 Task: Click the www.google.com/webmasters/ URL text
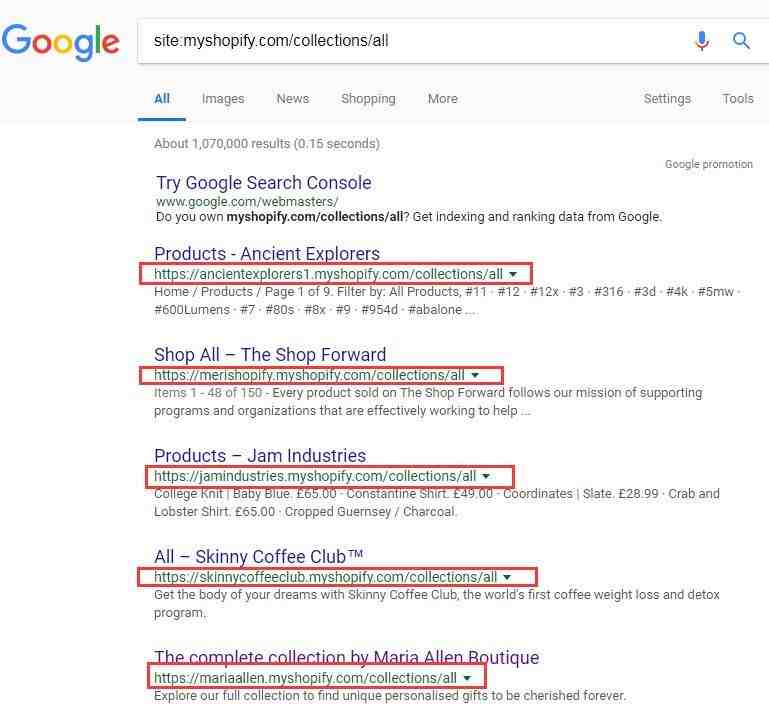pyautogui.click(x=247, y=202)
